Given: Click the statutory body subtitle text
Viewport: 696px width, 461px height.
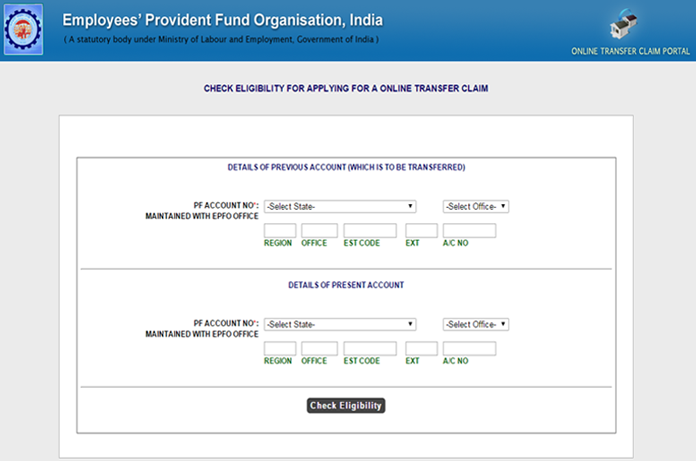Looking at the screenshot, I should click(x=221, y=39).
